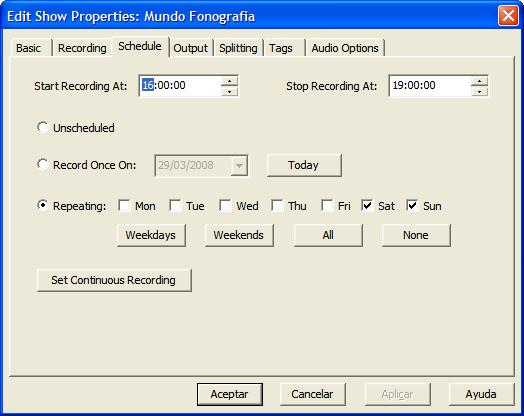524x416 pixels.
Task: Open the Audio Options tab
Action: [x=345, y=48]
